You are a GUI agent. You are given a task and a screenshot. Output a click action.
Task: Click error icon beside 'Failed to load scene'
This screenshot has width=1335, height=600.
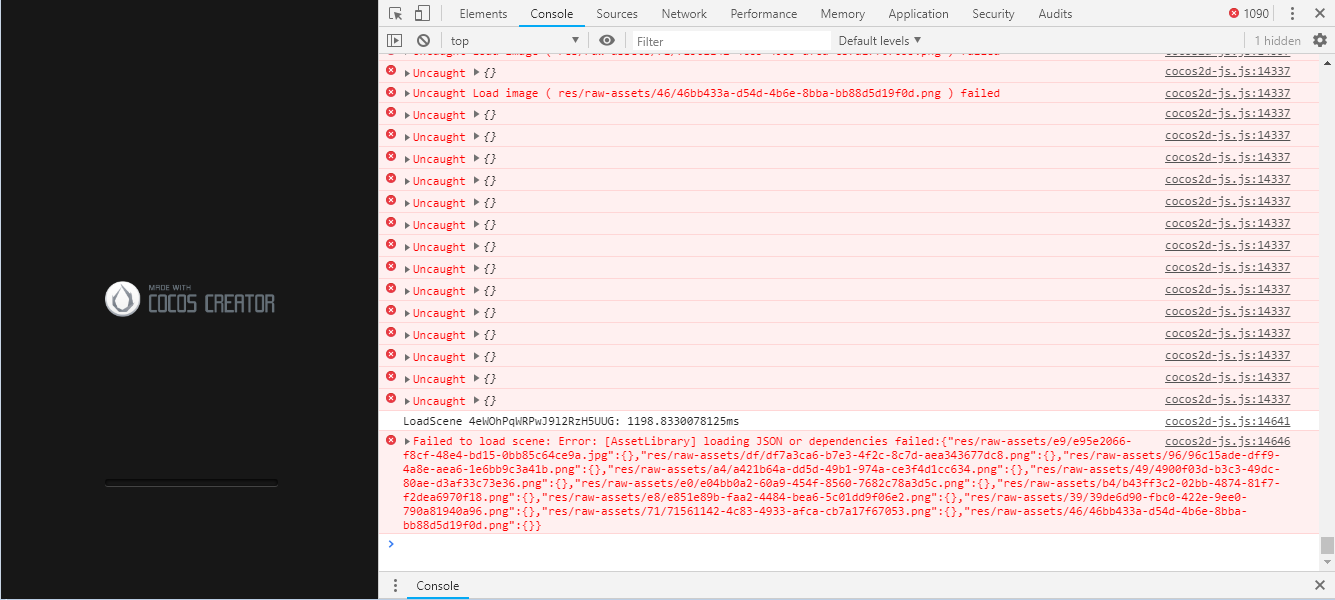tap(391, 440)
